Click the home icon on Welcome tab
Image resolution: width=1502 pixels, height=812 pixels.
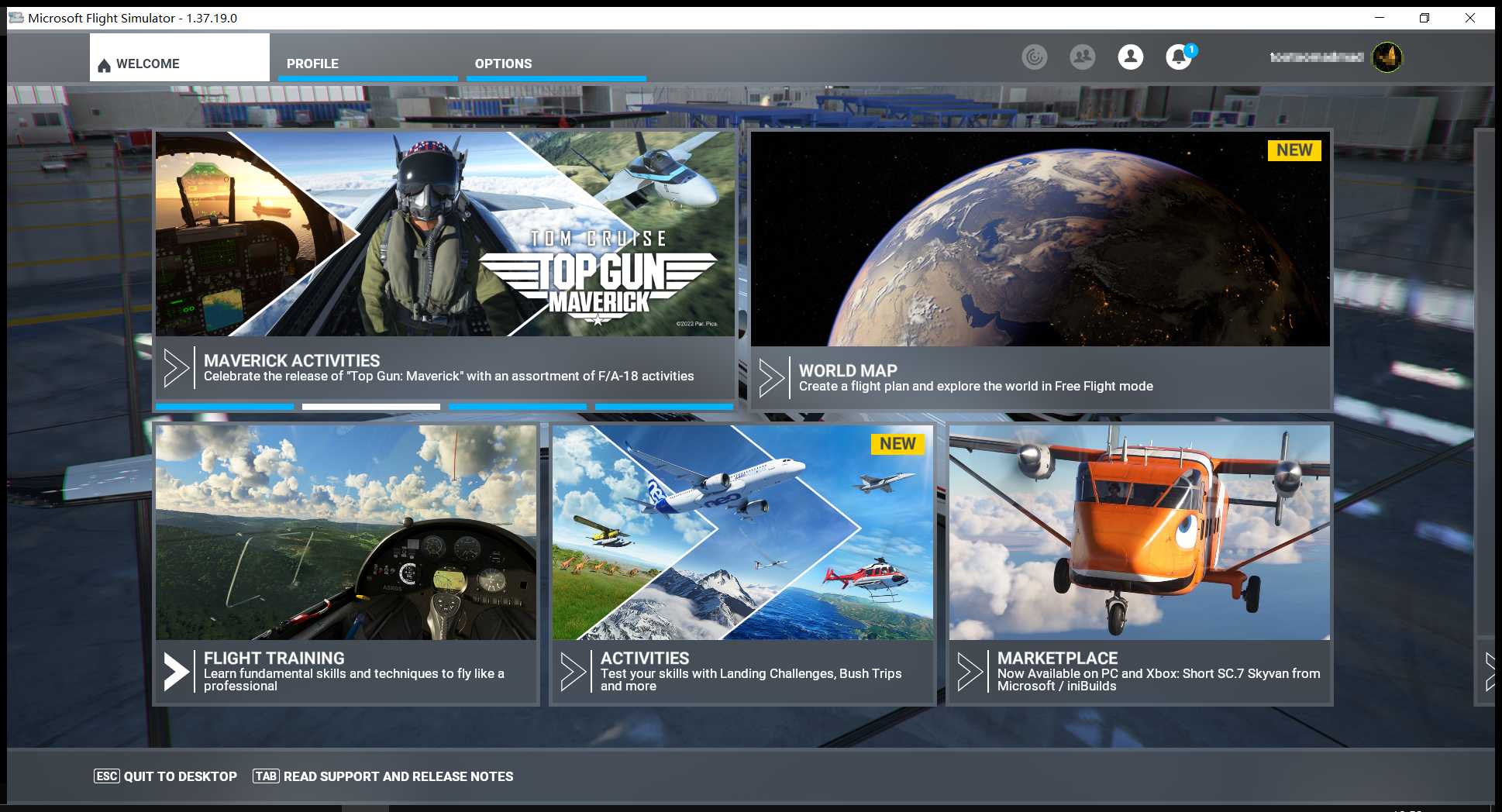click(104, 65)
